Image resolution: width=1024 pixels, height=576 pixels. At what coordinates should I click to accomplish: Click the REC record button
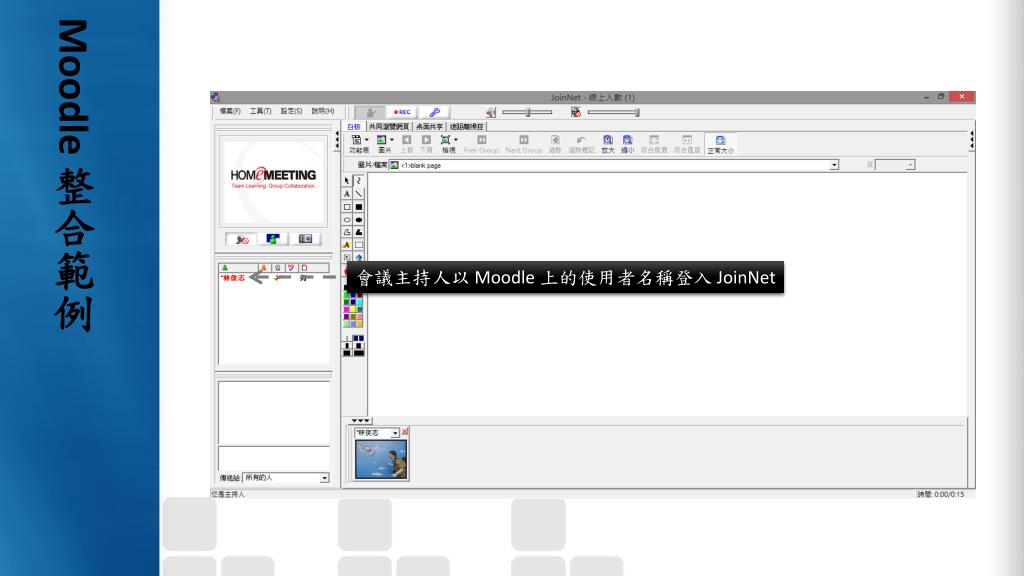pos(402,112)
